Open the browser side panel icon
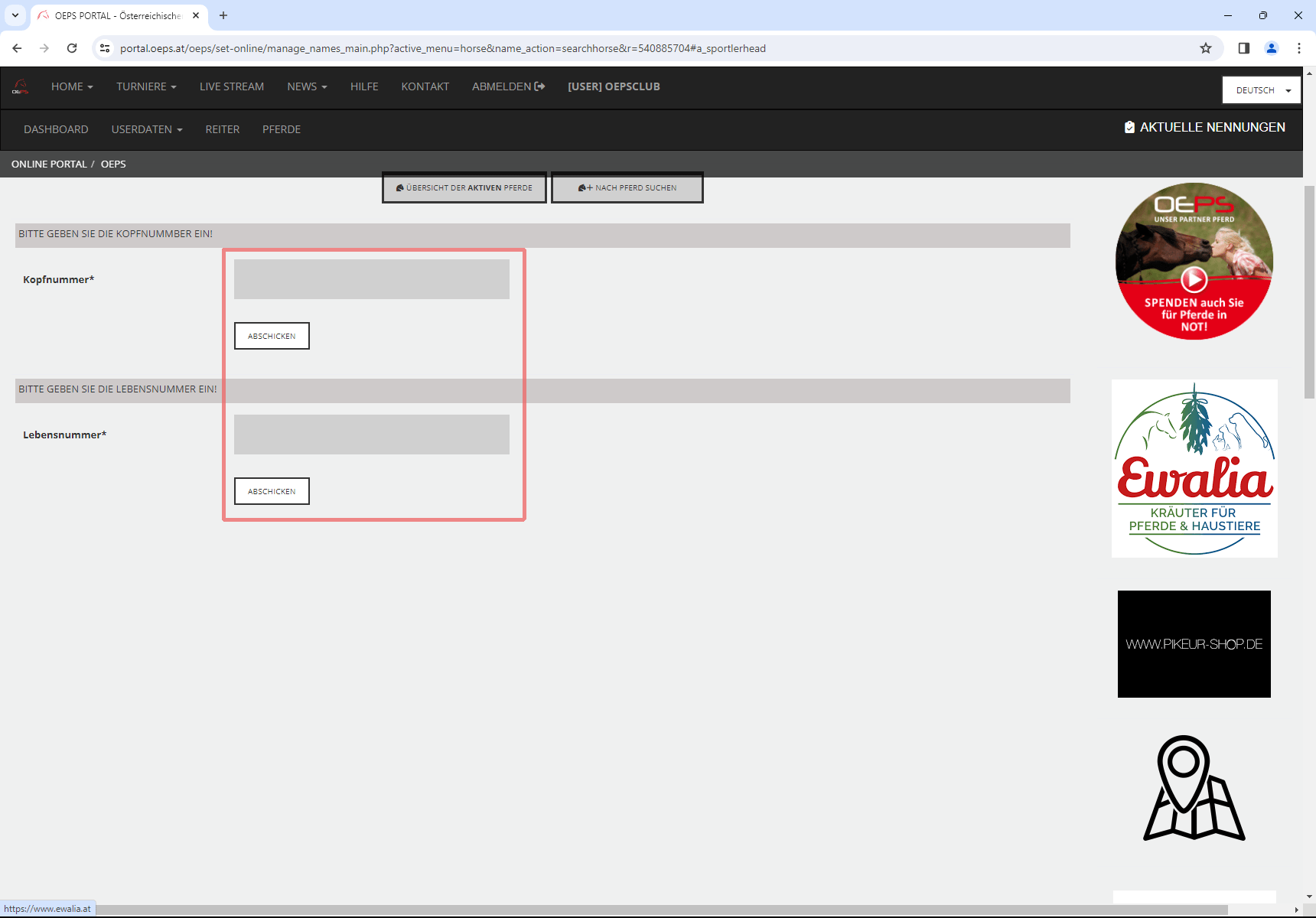The height and width of the screenshot is (918, 1316). [1244, 48]
